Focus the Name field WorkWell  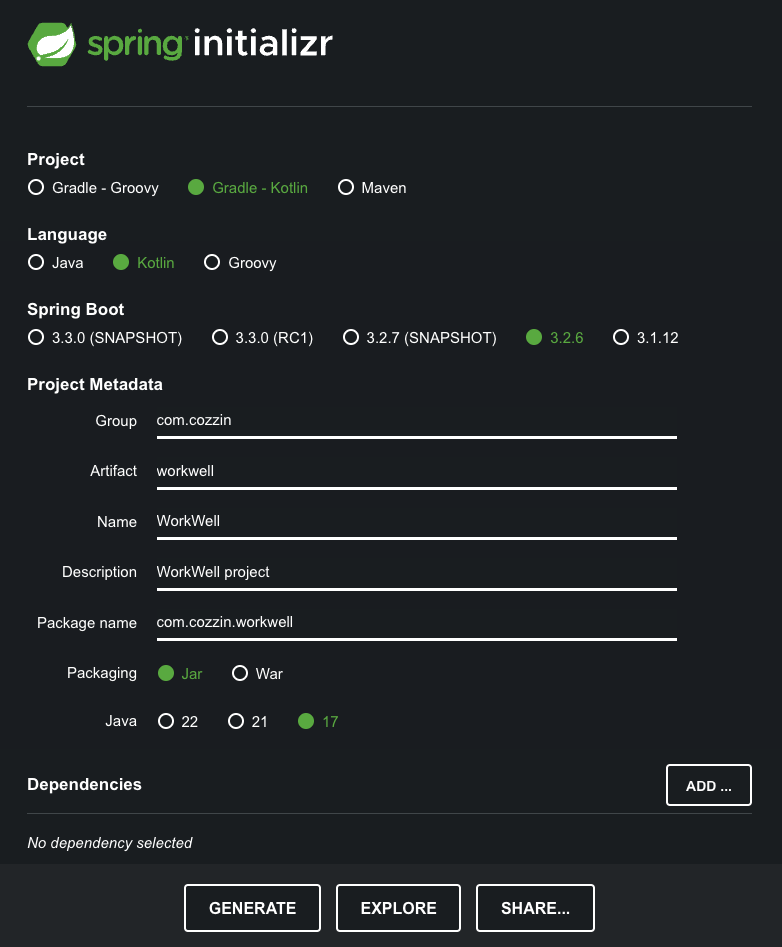(417, 522)
